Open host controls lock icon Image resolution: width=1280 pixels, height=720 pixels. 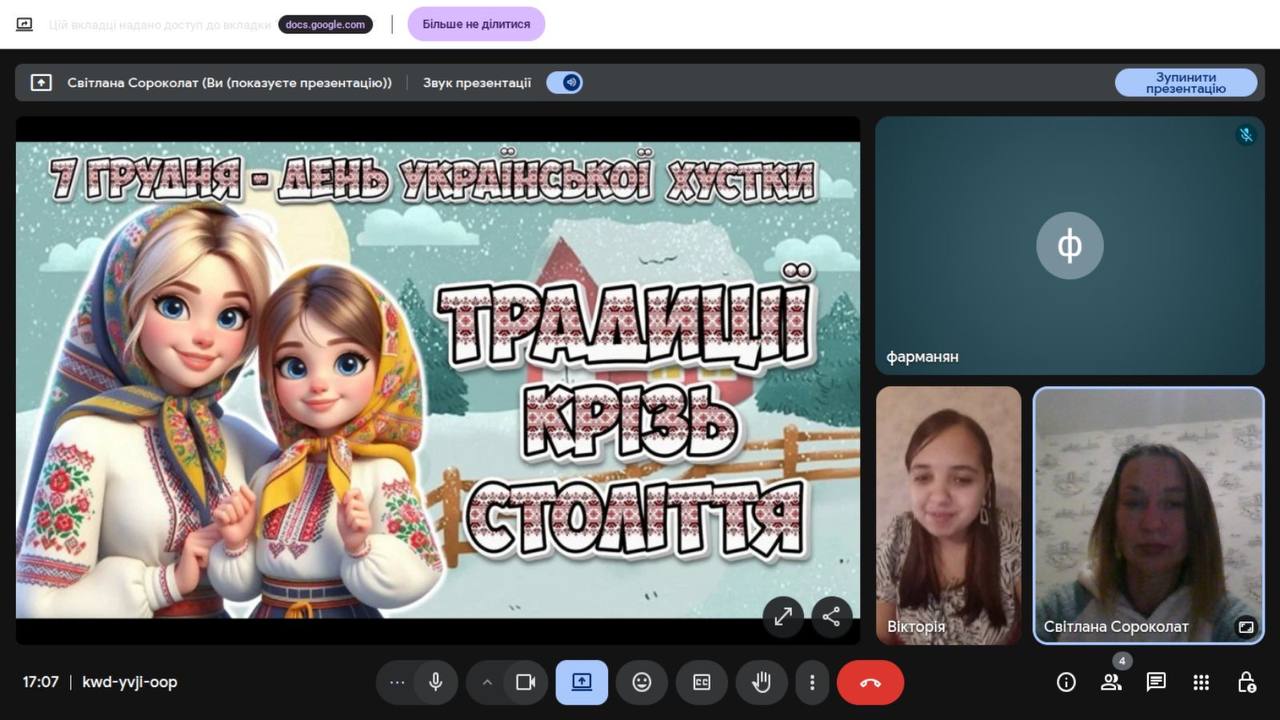coord(1246,682)
